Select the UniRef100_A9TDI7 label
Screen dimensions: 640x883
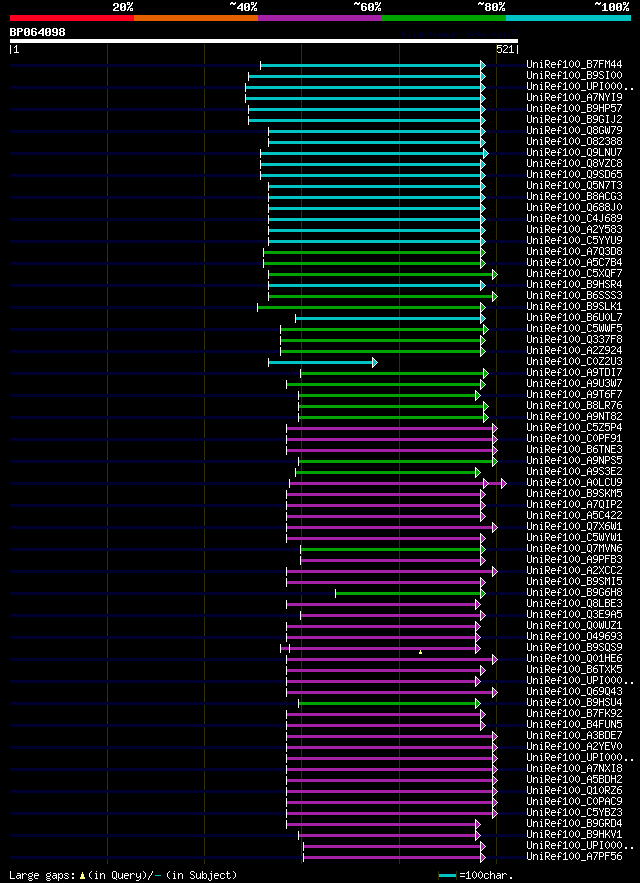574,372
